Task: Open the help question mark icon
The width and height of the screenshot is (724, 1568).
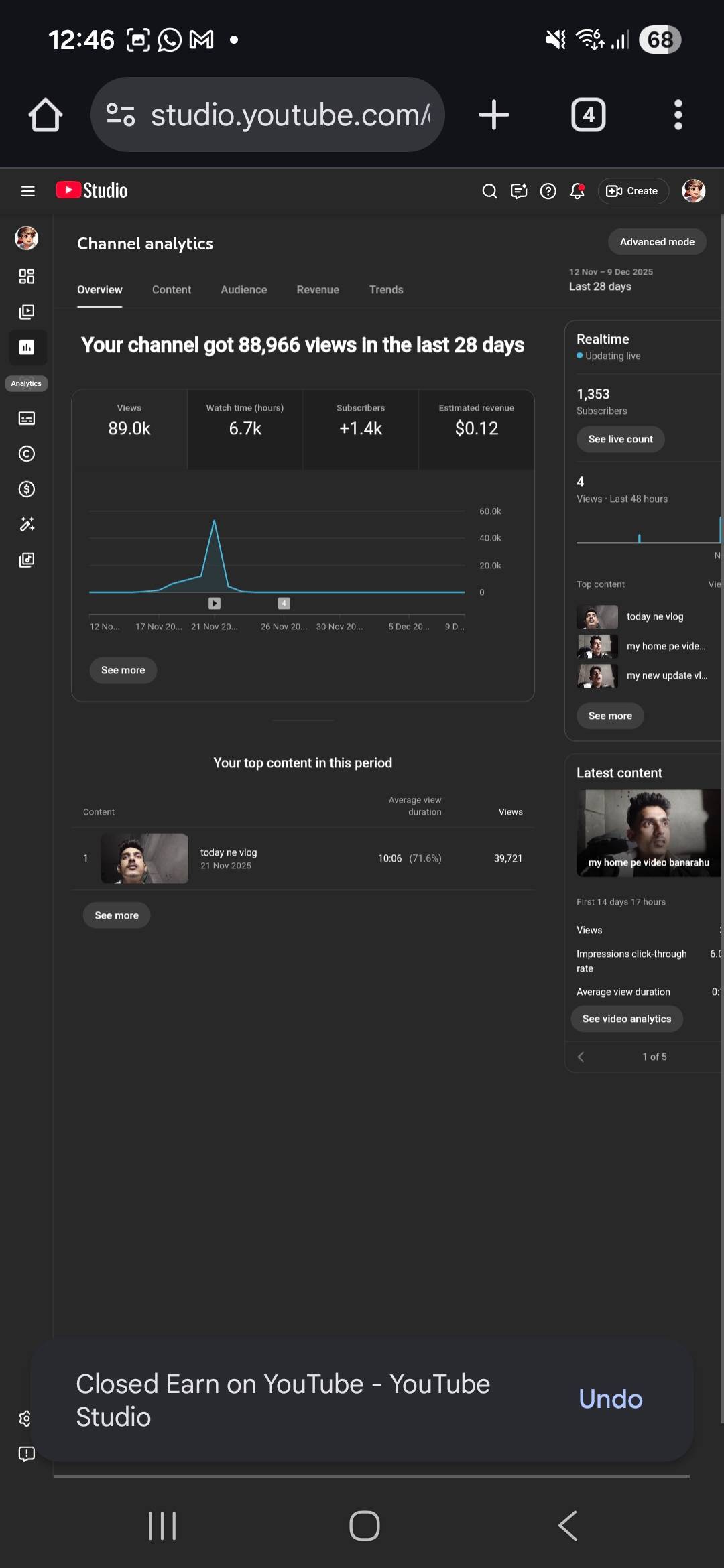Action: [x=548, y=191]
